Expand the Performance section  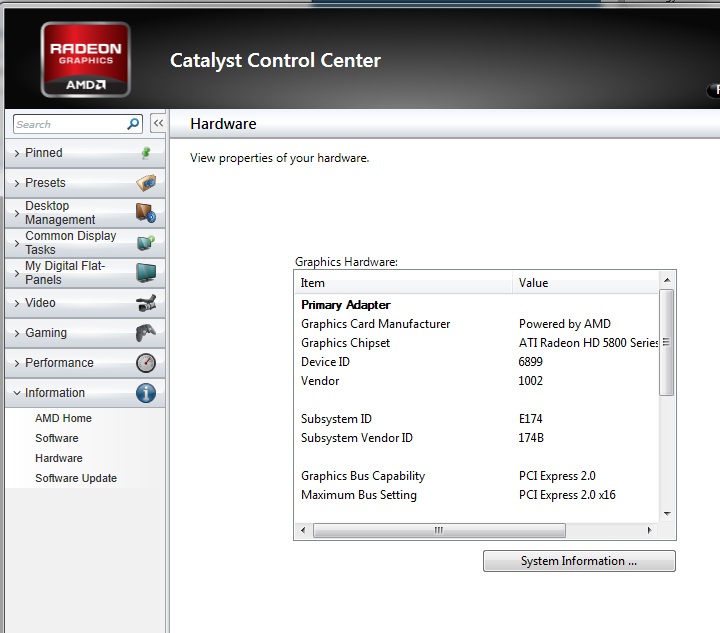[85, 363]
